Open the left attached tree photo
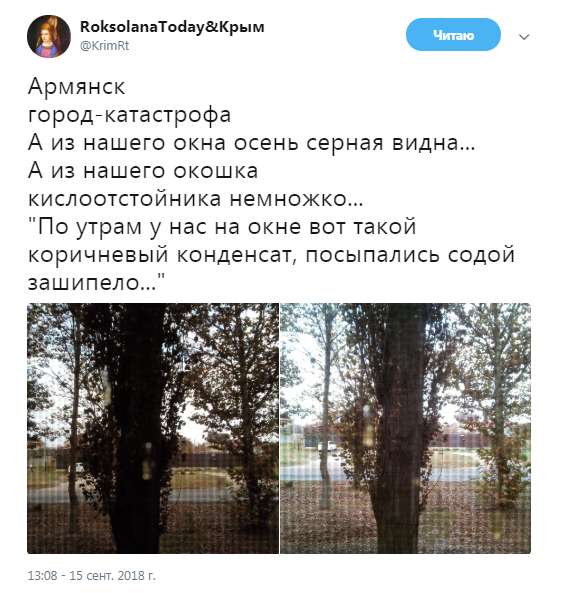 (153, 428)
